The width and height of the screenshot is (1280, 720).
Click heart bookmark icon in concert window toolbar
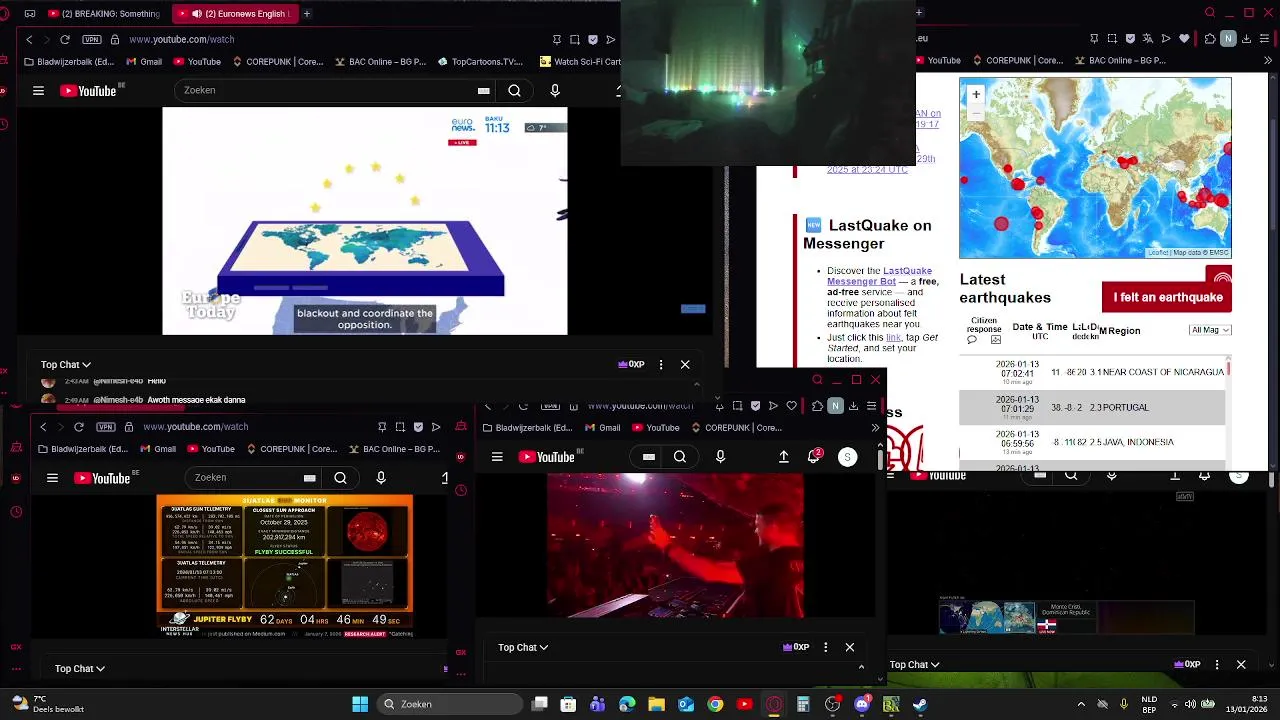(x=791, y=406)
